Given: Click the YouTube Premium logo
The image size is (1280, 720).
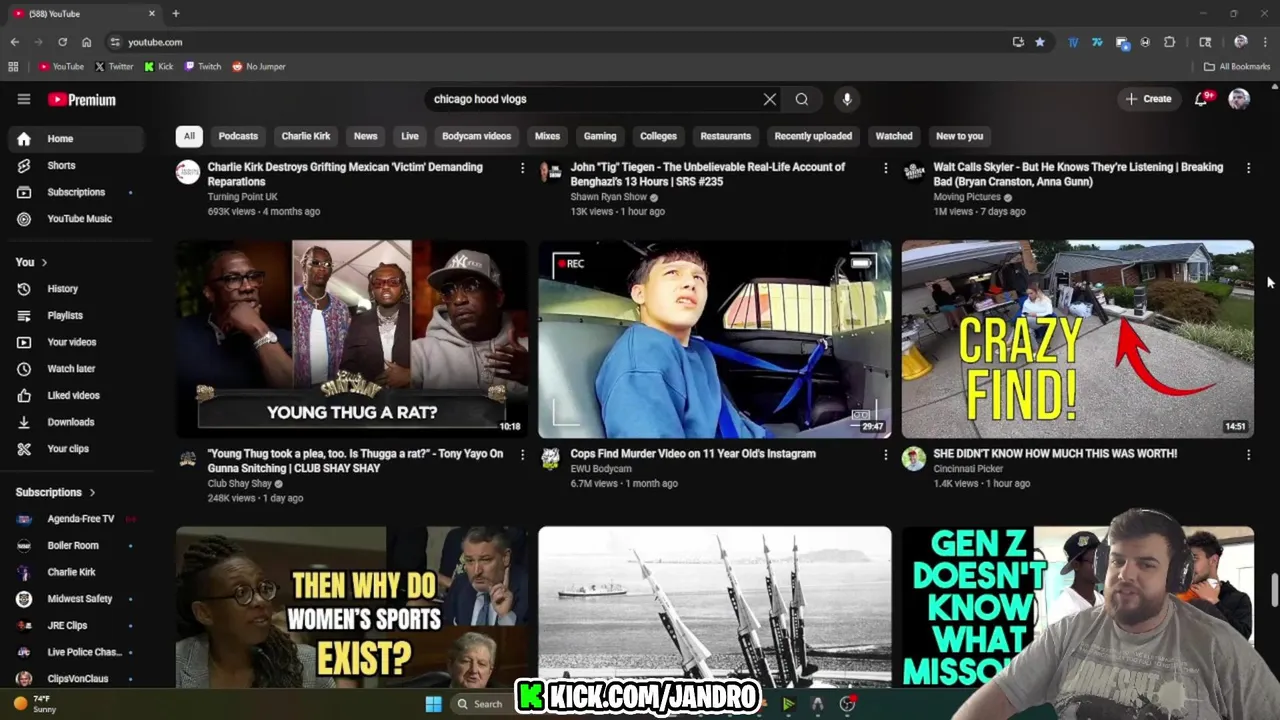Looking at the screenshot, I should [82, 100].
